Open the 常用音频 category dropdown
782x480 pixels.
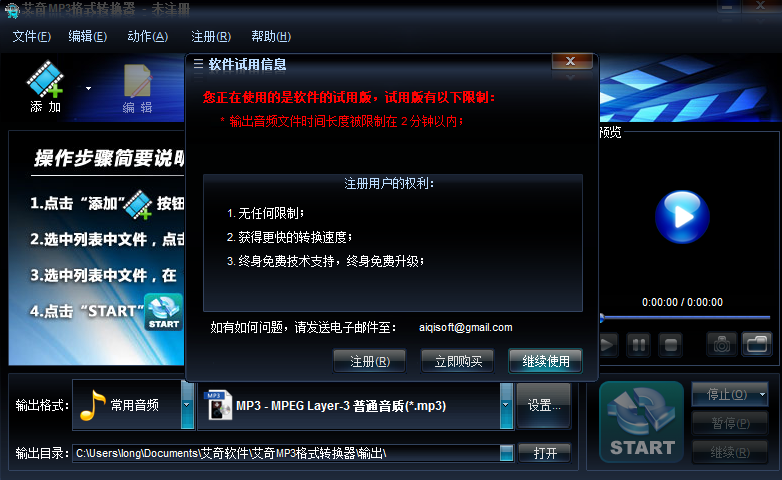point(187,405)
